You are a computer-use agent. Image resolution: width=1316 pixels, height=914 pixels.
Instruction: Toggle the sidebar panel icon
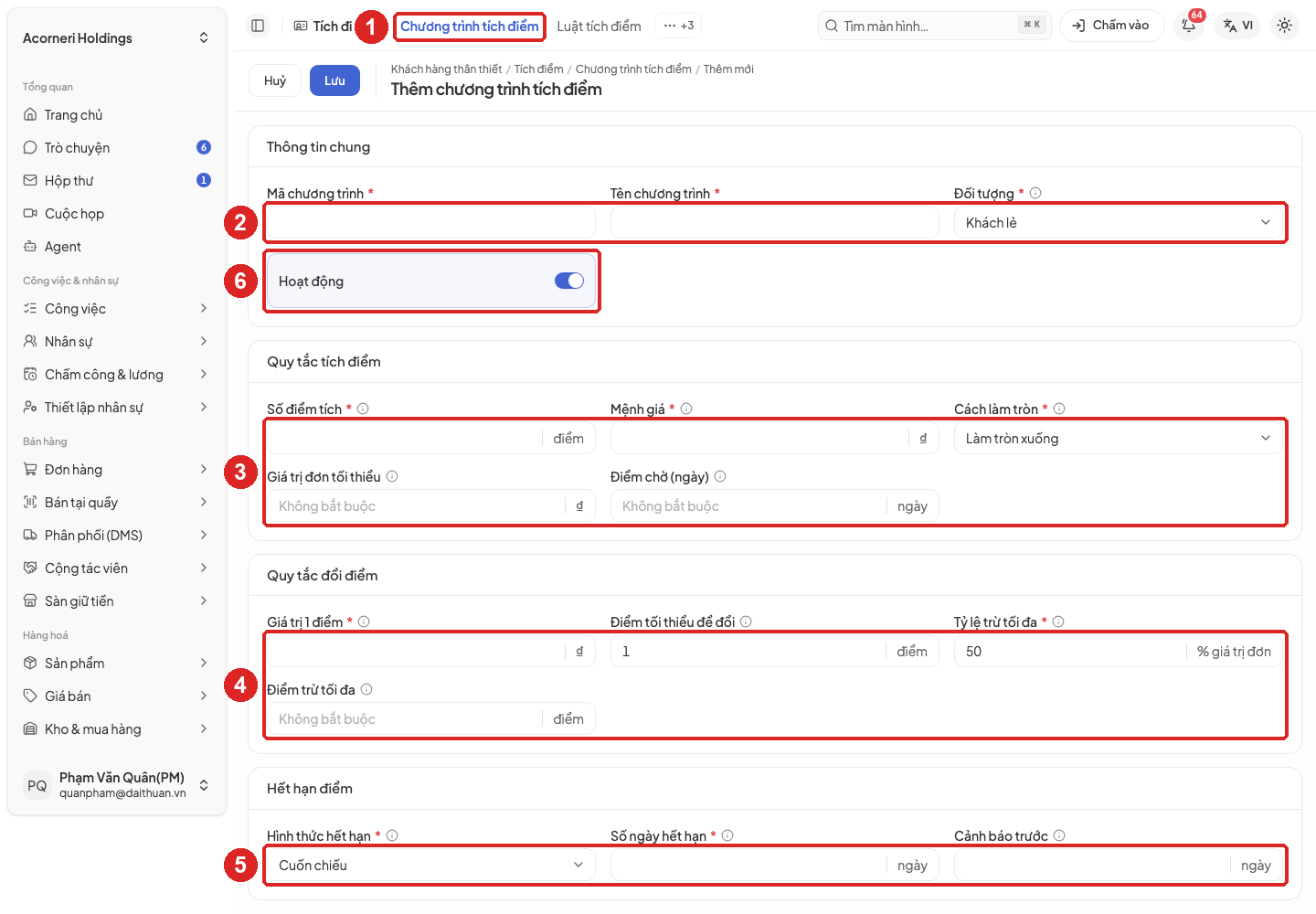pos(258,26)
